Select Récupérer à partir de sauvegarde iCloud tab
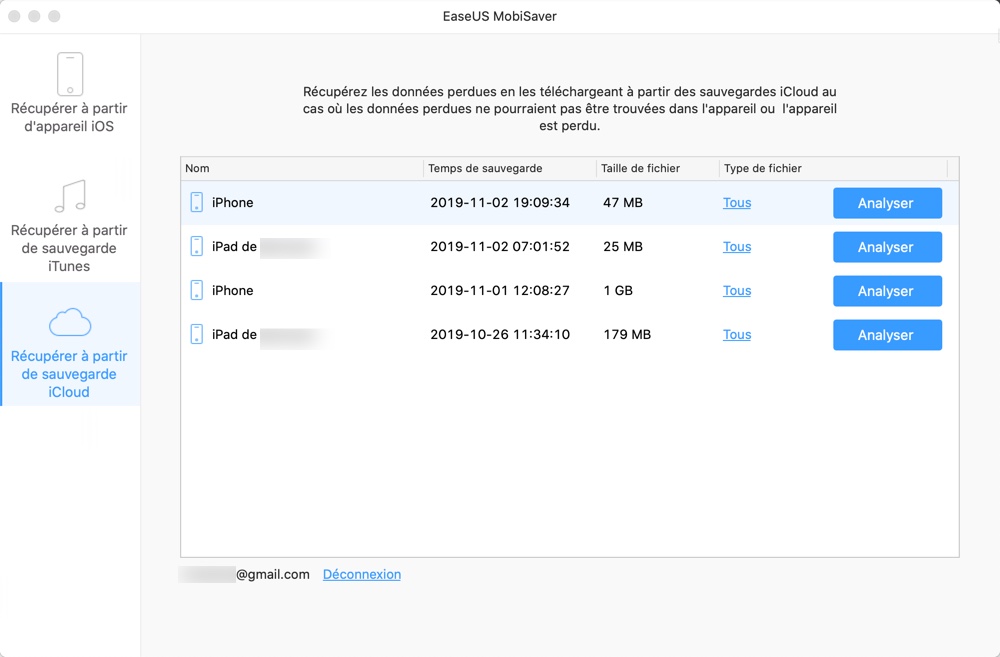Screen dimensions: 1000x657 pos(70,373)
